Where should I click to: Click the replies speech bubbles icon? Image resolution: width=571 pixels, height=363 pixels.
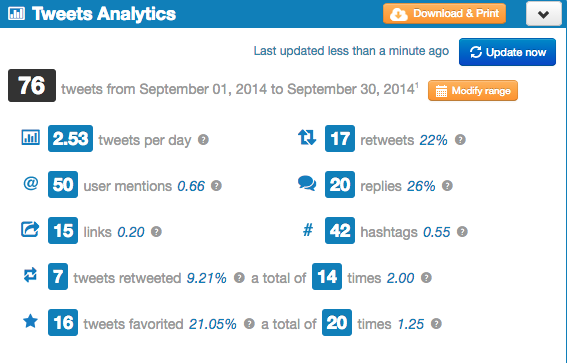(307, 183)
